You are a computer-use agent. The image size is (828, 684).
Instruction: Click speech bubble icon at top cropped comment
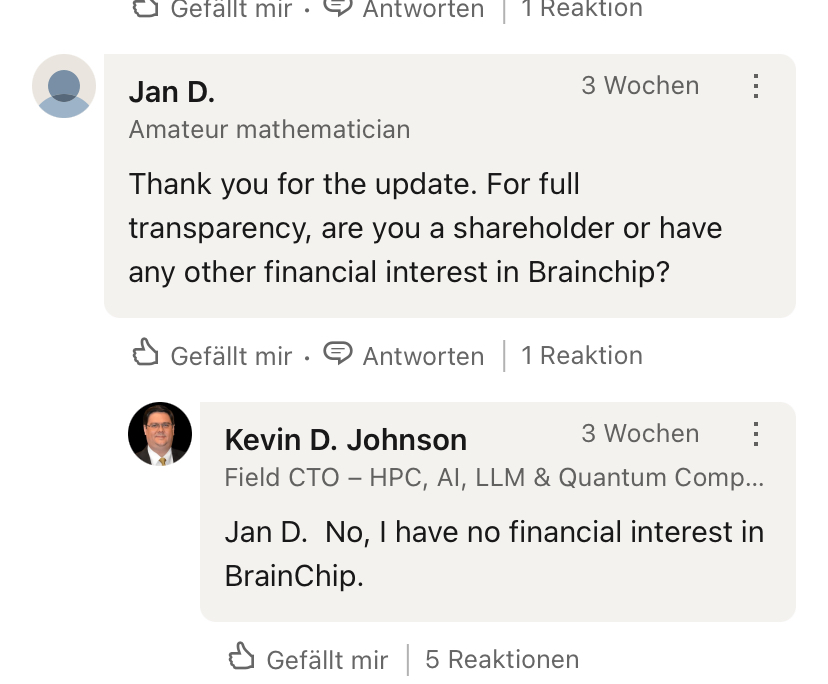click(339, 8)
